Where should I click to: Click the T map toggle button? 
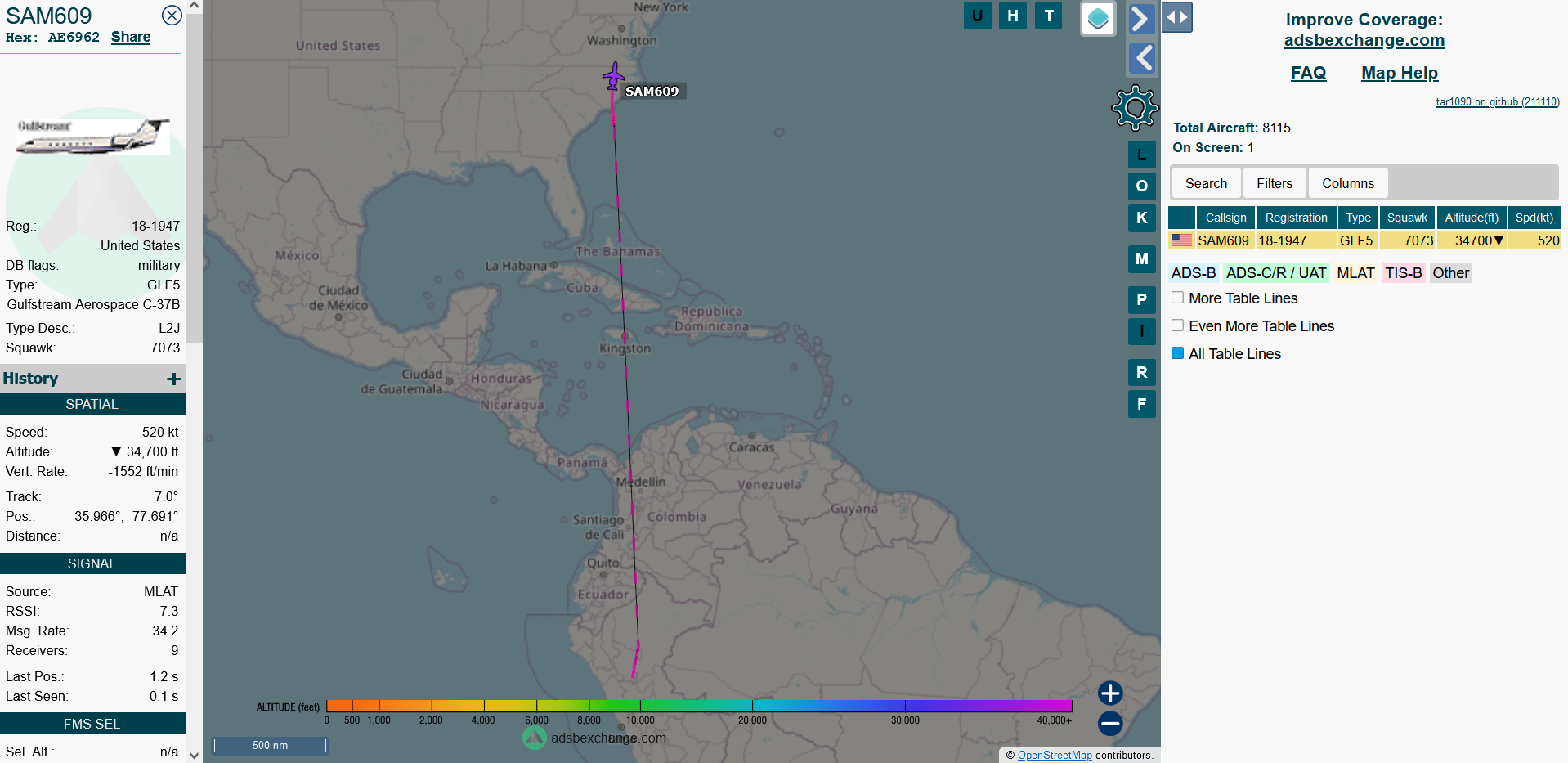point(1049,16)
